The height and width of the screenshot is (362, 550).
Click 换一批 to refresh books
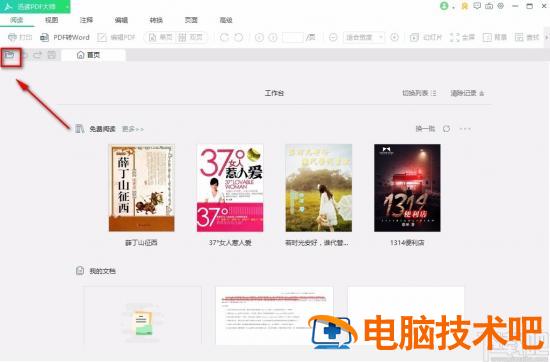(425, 129)
